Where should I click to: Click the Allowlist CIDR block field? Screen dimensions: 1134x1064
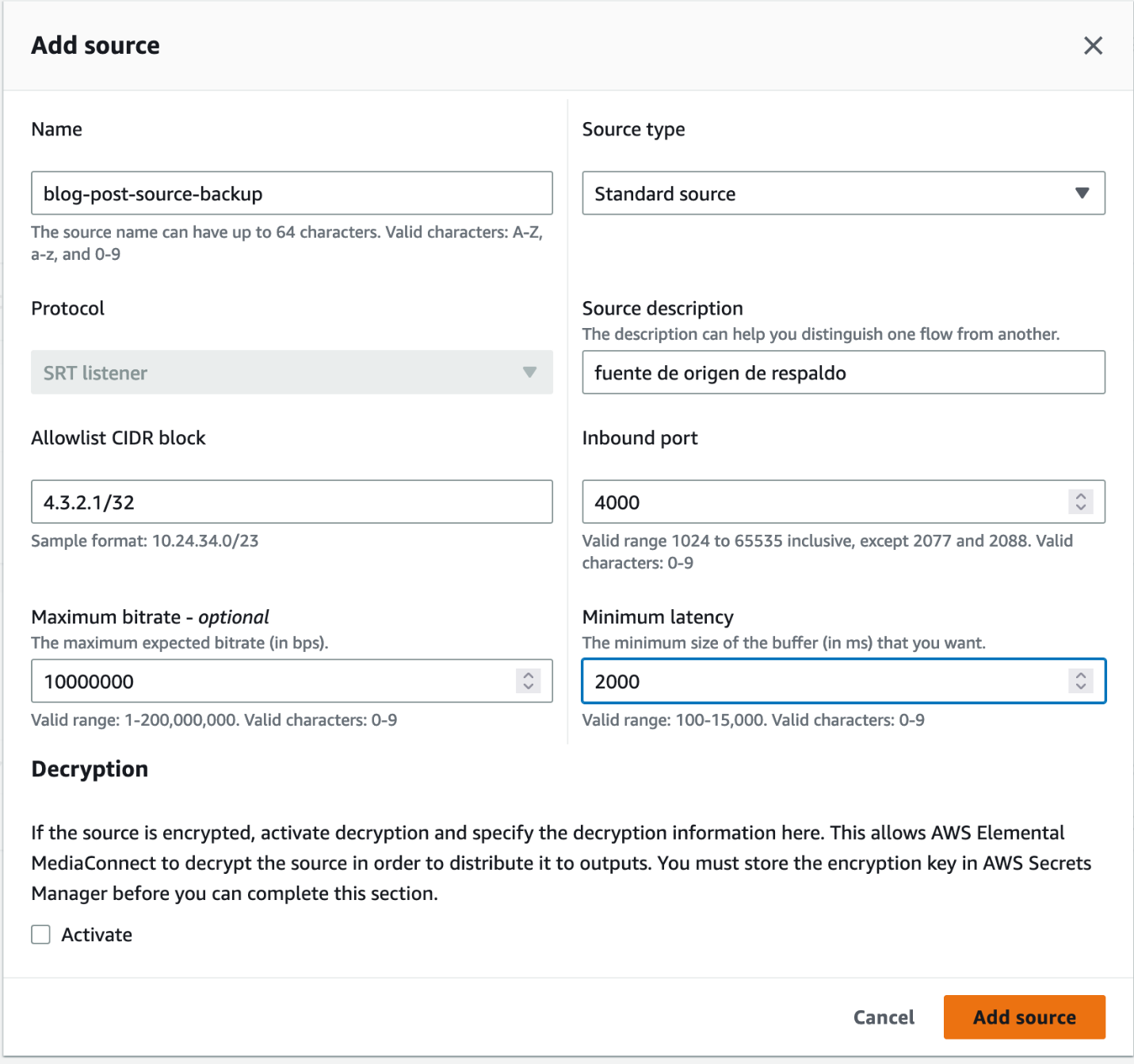coord(292,502)
